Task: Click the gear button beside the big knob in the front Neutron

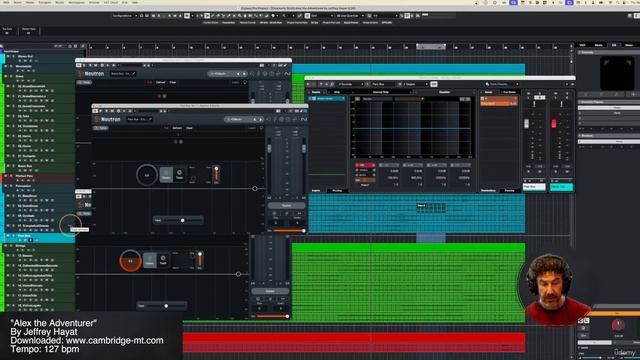Action: click(x=179, y=174)
